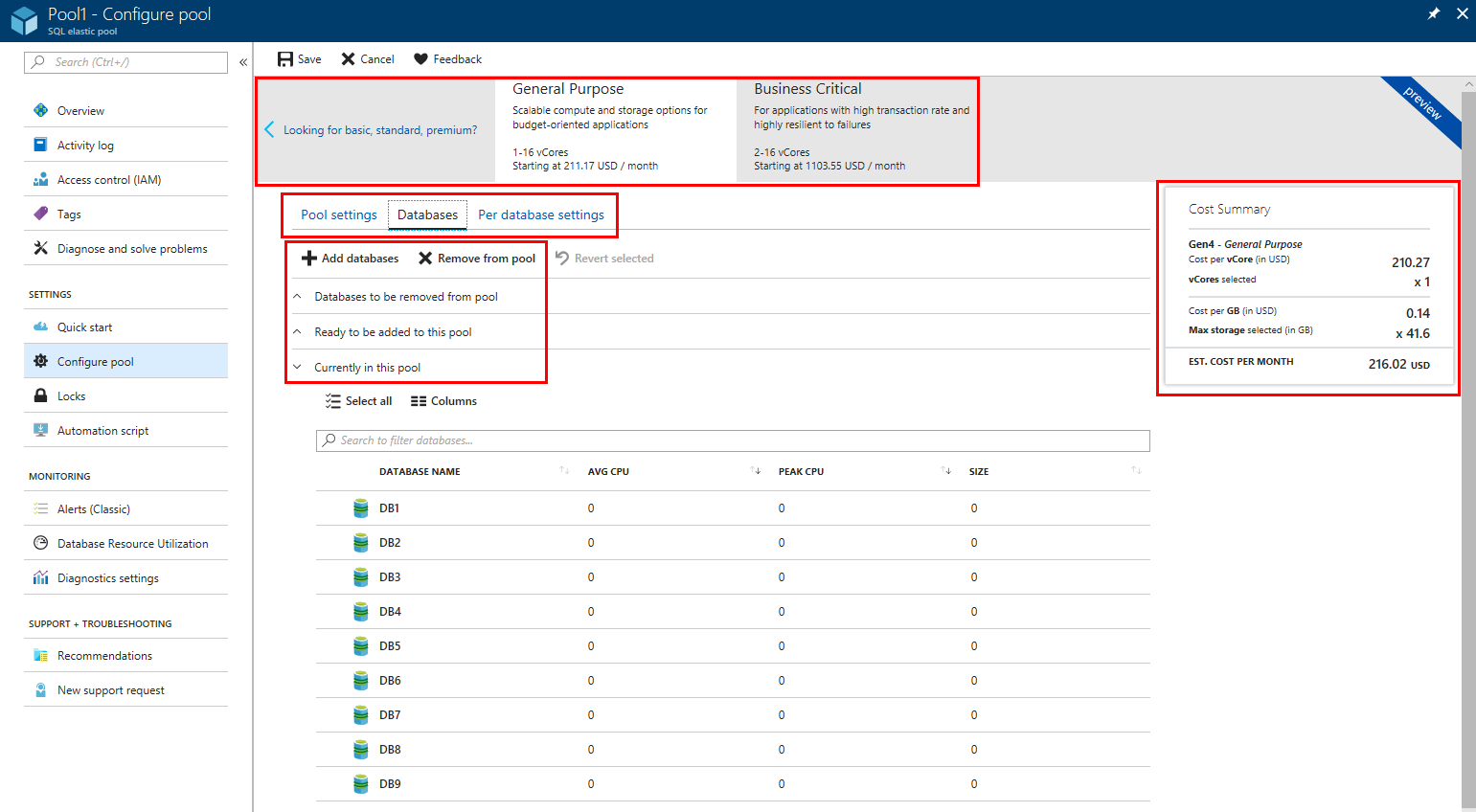This screenshot has height=812, width=1476.
Task: Open Database Resource Utilization
Action: pos(125,543)
